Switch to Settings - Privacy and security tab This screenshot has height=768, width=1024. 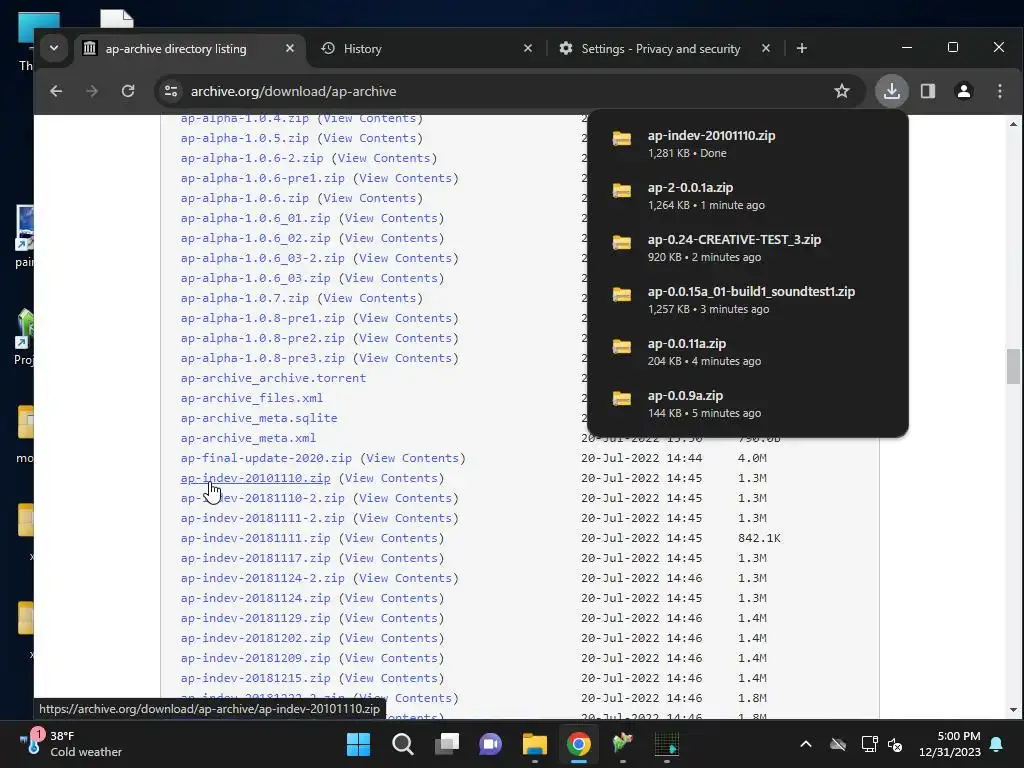point(661,48)
